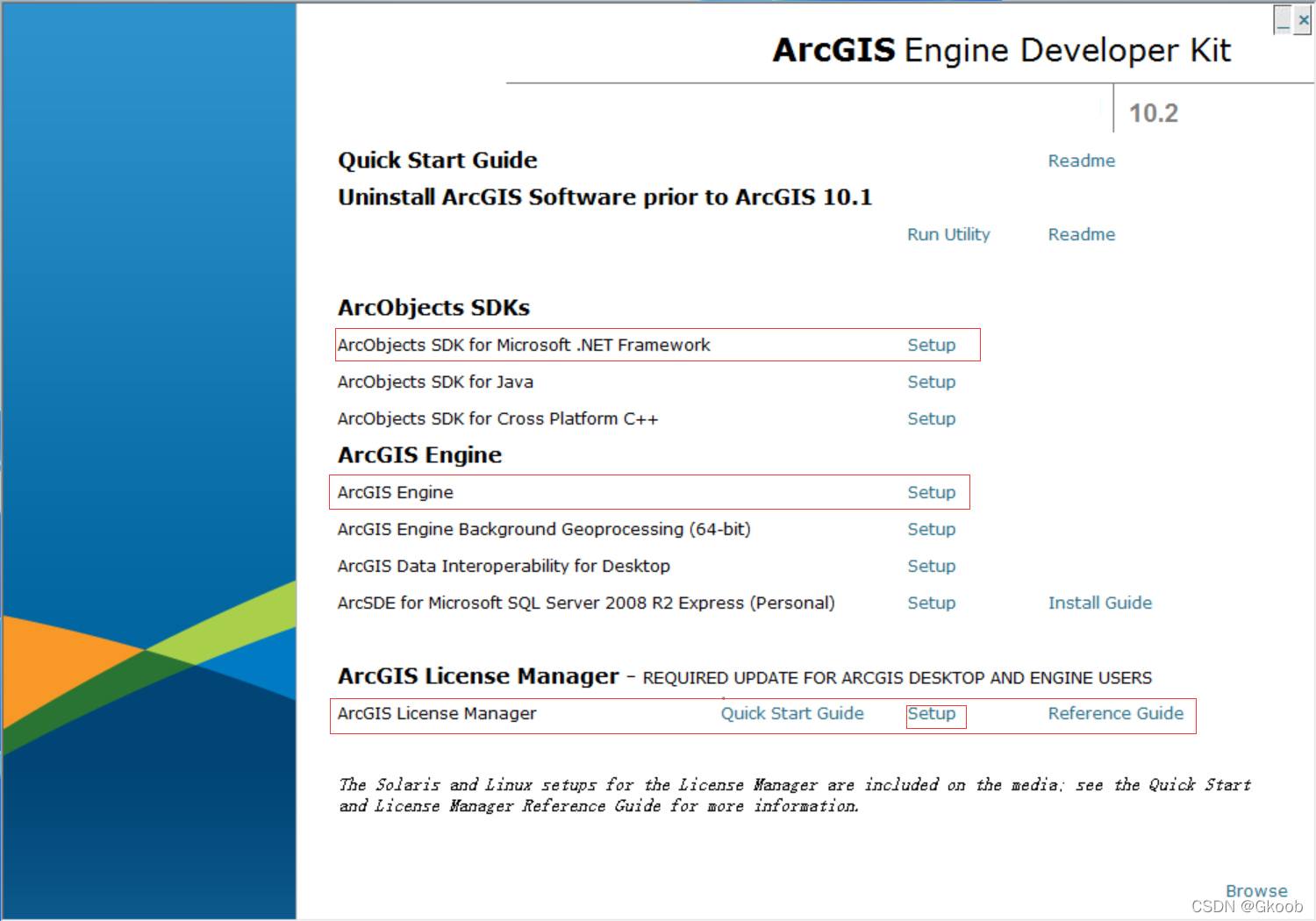
Task: Start the ArcGIS License Manager Setup
Action: coord(931,713)
